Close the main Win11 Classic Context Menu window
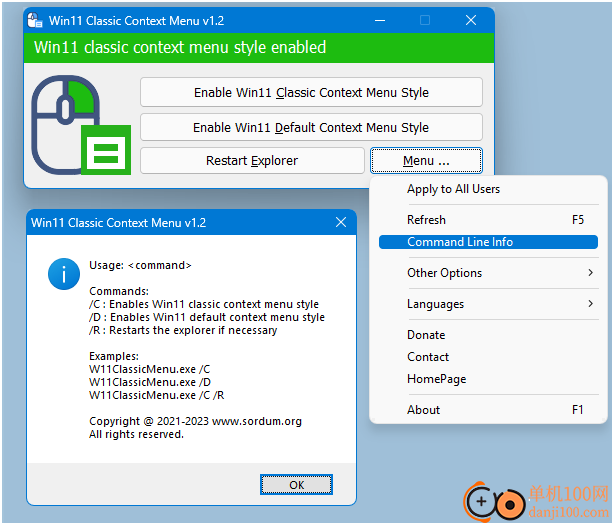This screenshot has width=612, height=523. (471, 20)
